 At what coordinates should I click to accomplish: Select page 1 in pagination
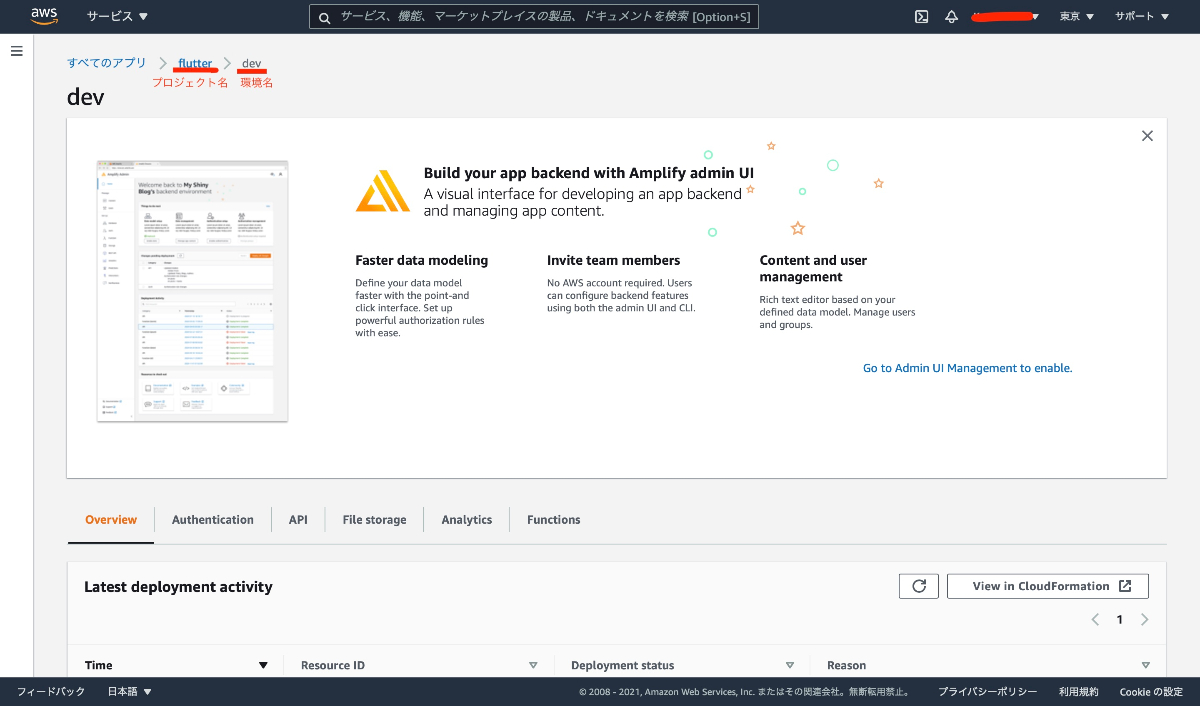[x=1120, y=620]
